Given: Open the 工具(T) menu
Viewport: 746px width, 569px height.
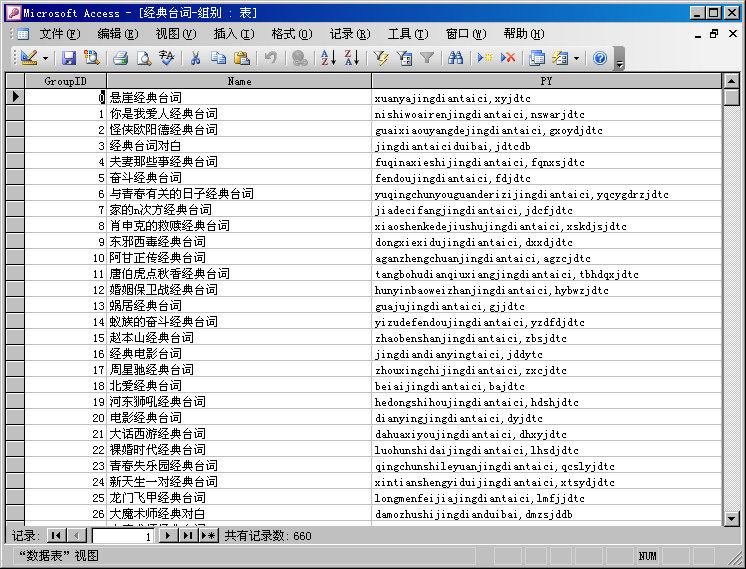Looking at the screenshot, I should tap(408, 34).
